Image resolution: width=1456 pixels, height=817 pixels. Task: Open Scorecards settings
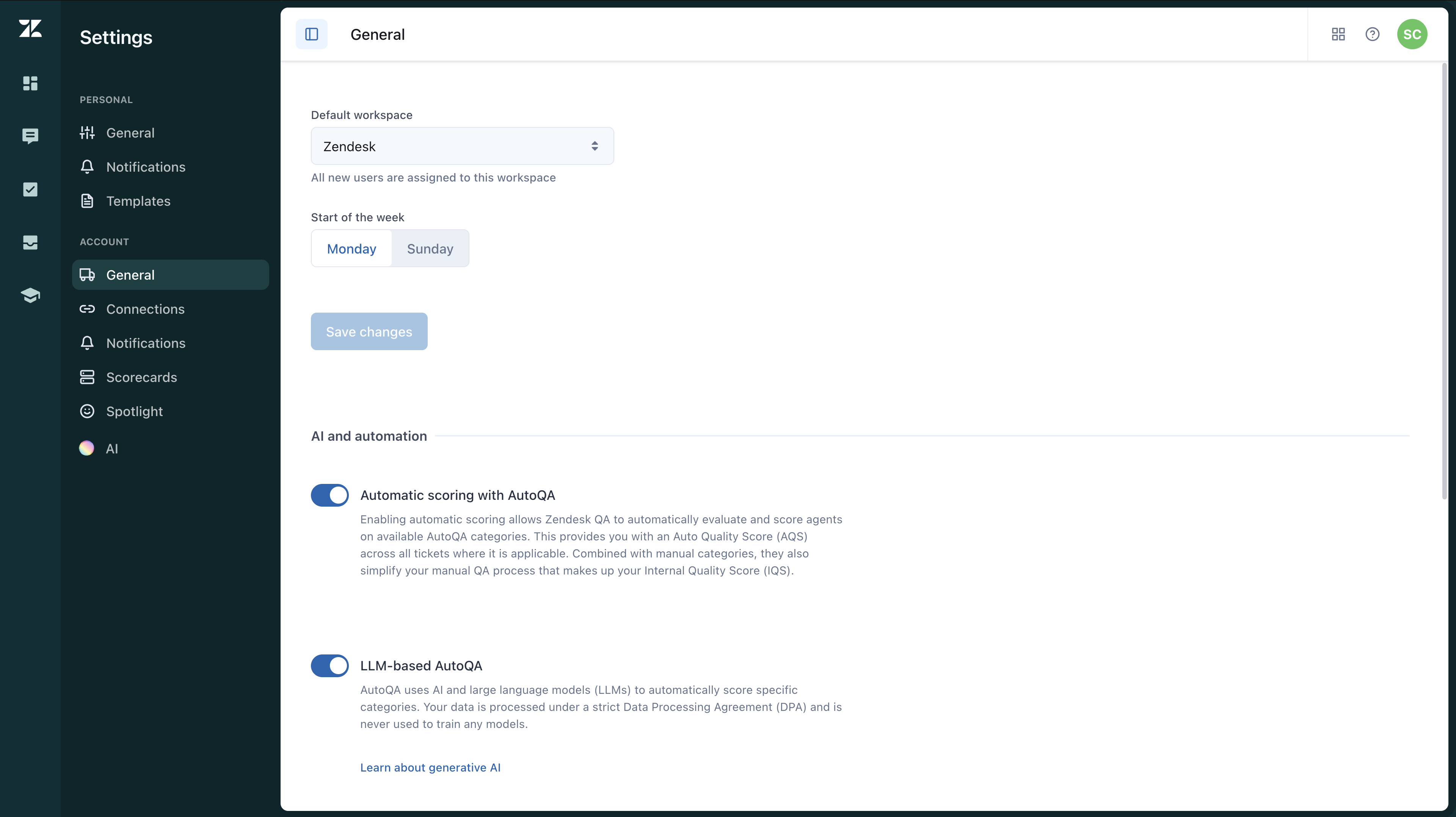tap(170, 377)
